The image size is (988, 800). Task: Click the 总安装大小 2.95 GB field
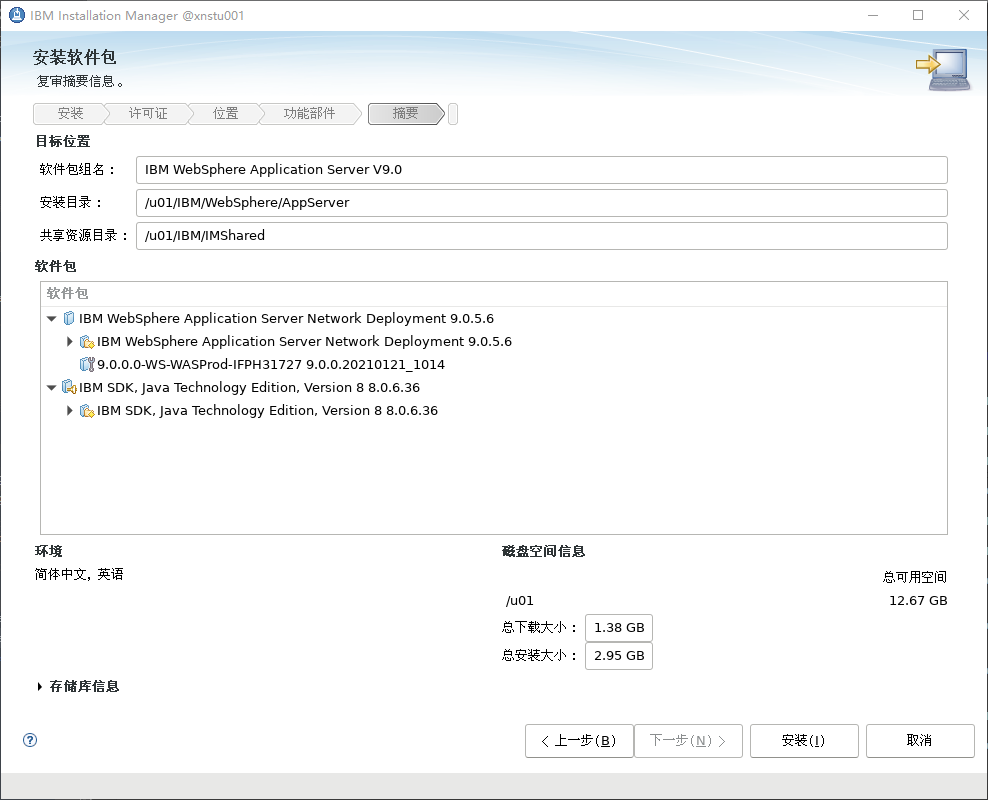click(619, 656)
